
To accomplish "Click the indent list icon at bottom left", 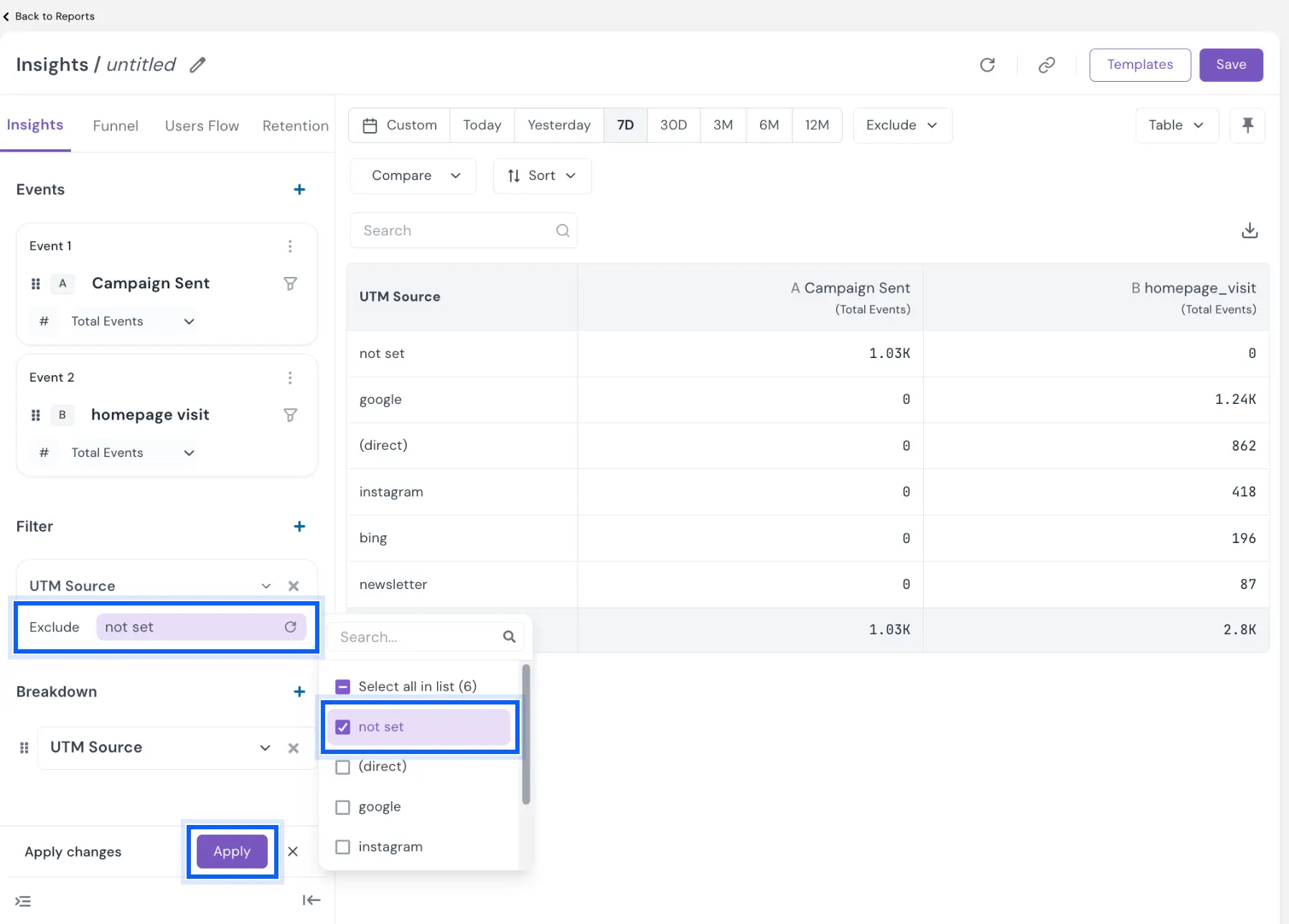I will [23, 901].
